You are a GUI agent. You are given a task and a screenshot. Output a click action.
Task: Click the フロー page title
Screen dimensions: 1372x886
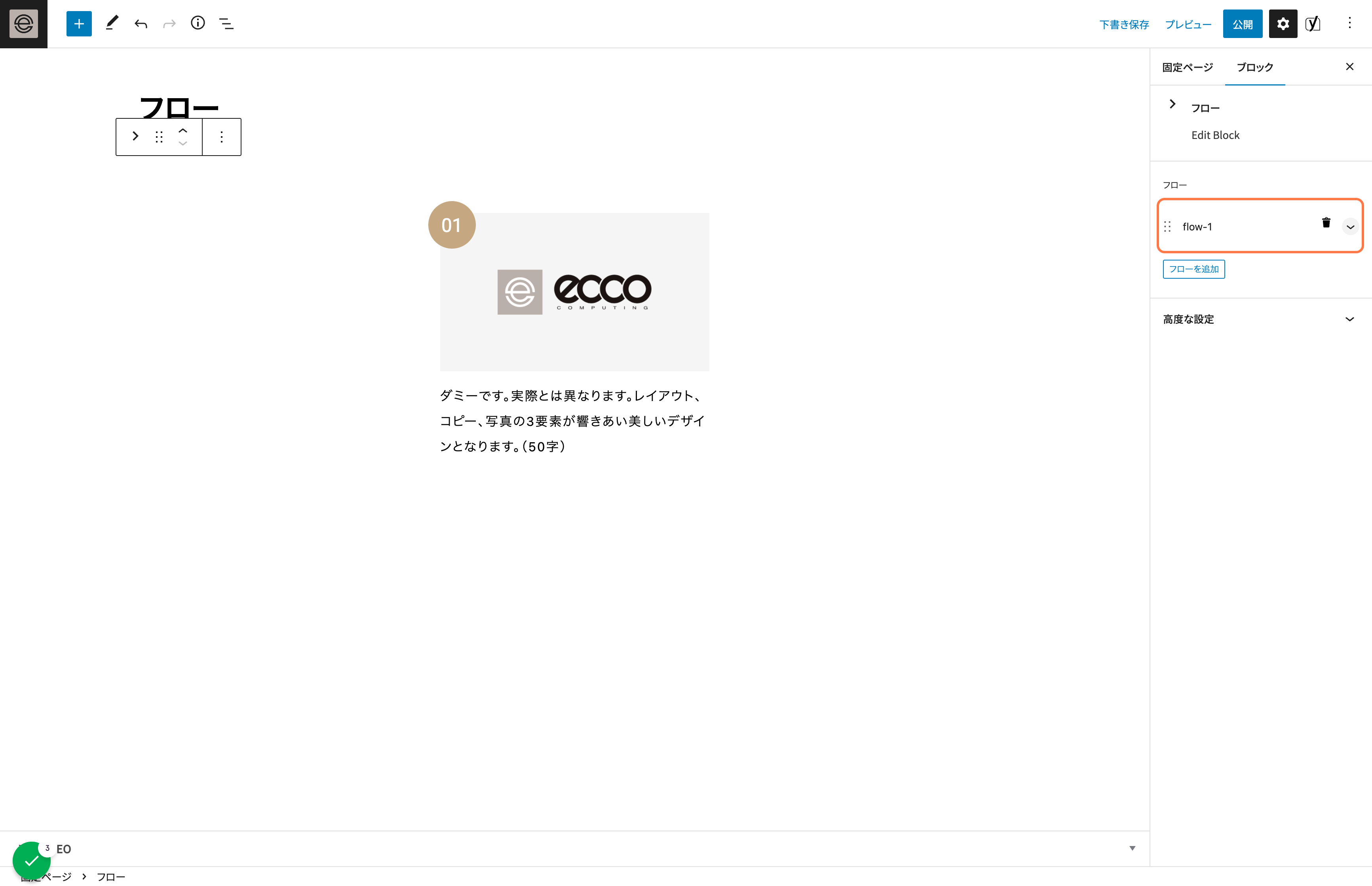tap(179, 108)
